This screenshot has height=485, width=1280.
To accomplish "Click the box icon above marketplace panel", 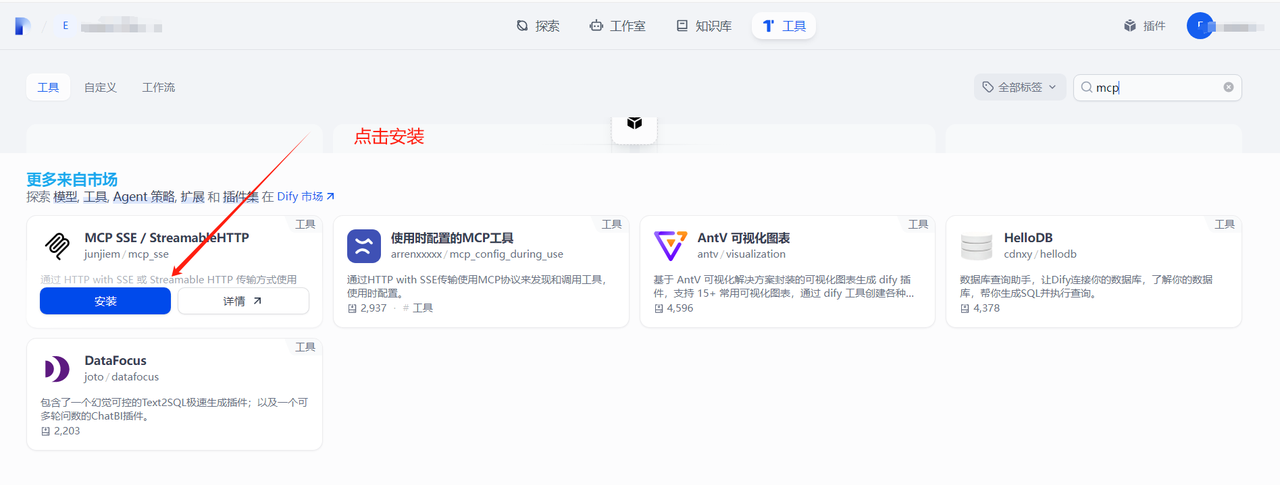I will tap(634, 123).
